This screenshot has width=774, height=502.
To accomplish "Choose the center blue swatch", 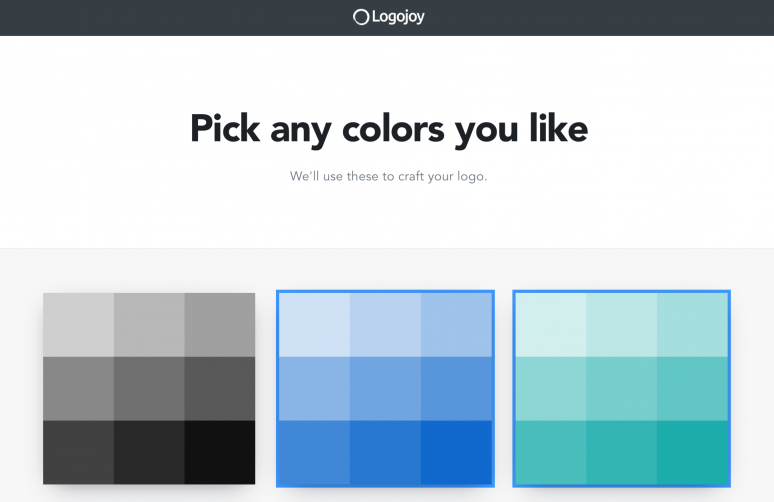I will tap(386, 388).
